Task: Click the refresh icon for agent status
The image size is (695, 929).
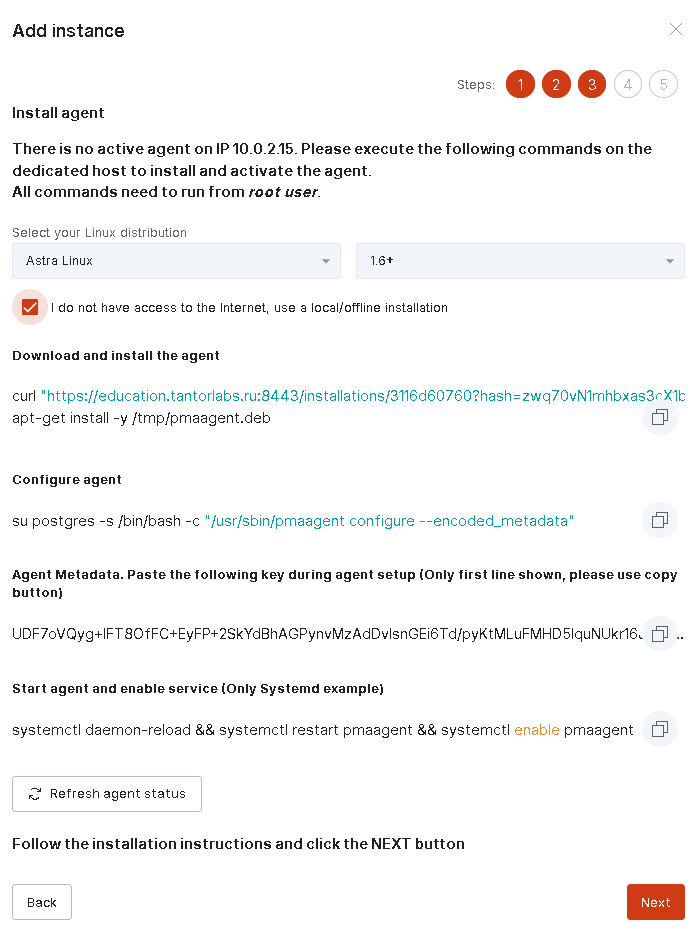Action: [x=35, y=794]
